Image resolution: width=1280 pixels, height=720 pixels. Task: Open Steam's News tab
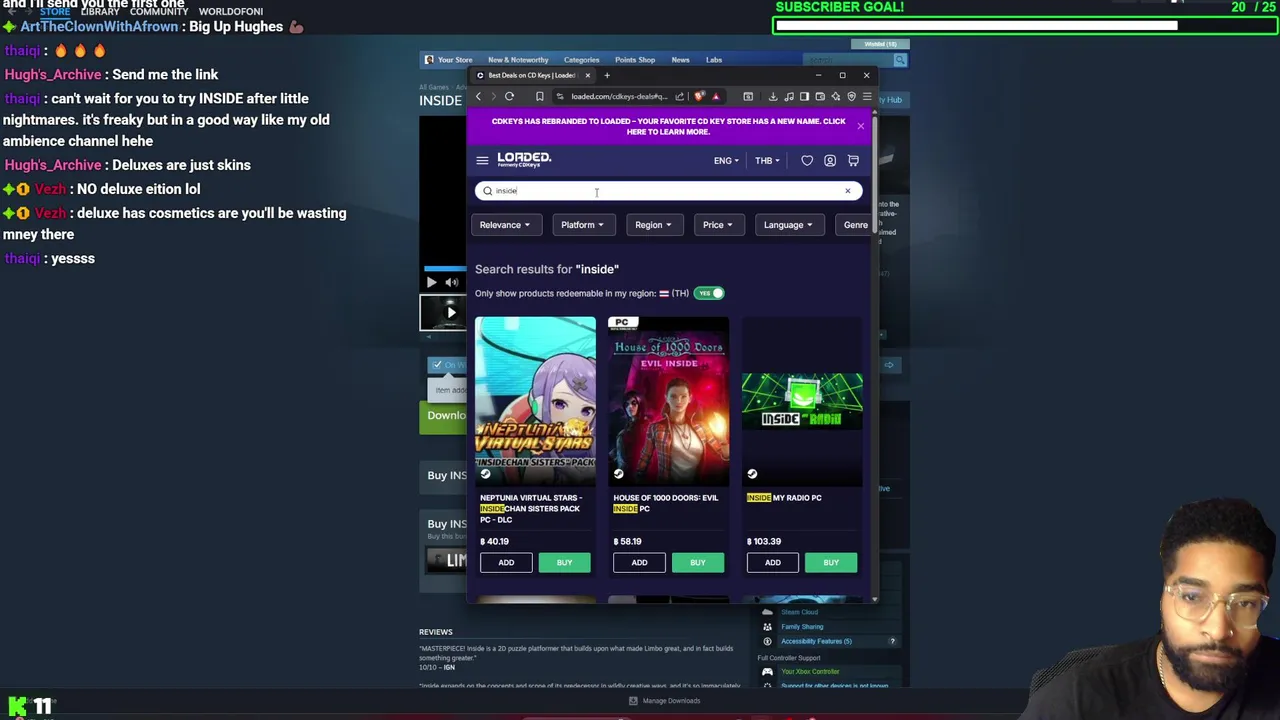coord(680,60)
